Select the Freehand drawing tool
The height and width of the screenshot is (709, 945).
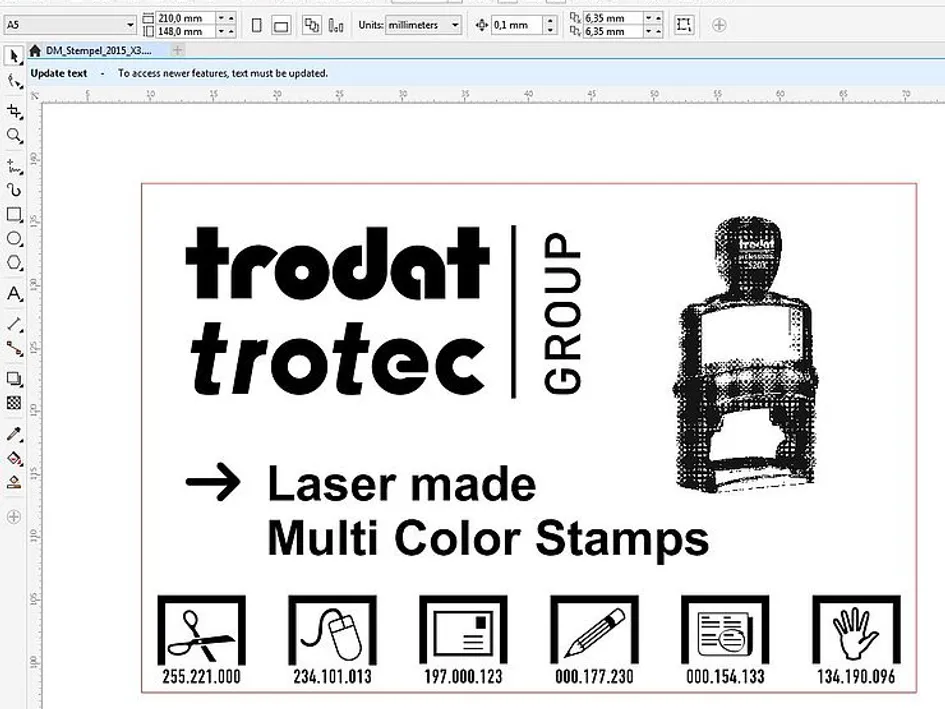(x=13, y=166)
